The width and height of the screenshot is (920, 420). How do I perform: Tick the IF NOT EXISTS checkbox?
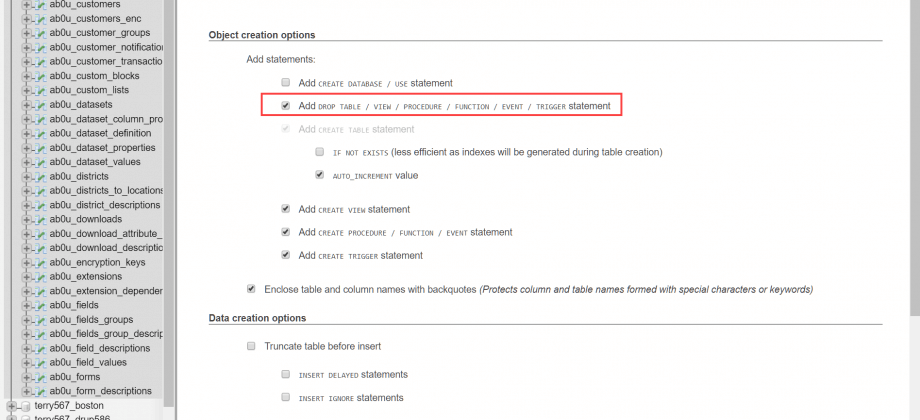pyautogui.click(x=320, y=152)
